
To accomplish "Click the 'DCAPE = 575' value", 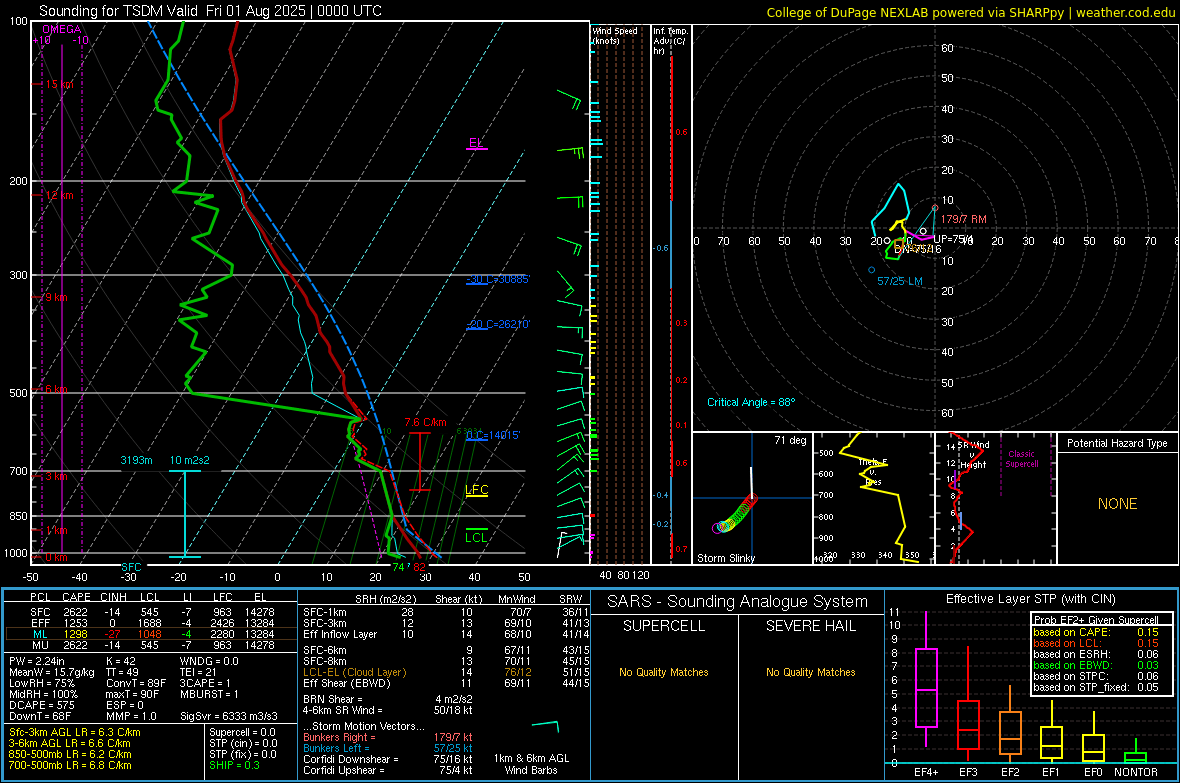I will [x=41, y=705].
